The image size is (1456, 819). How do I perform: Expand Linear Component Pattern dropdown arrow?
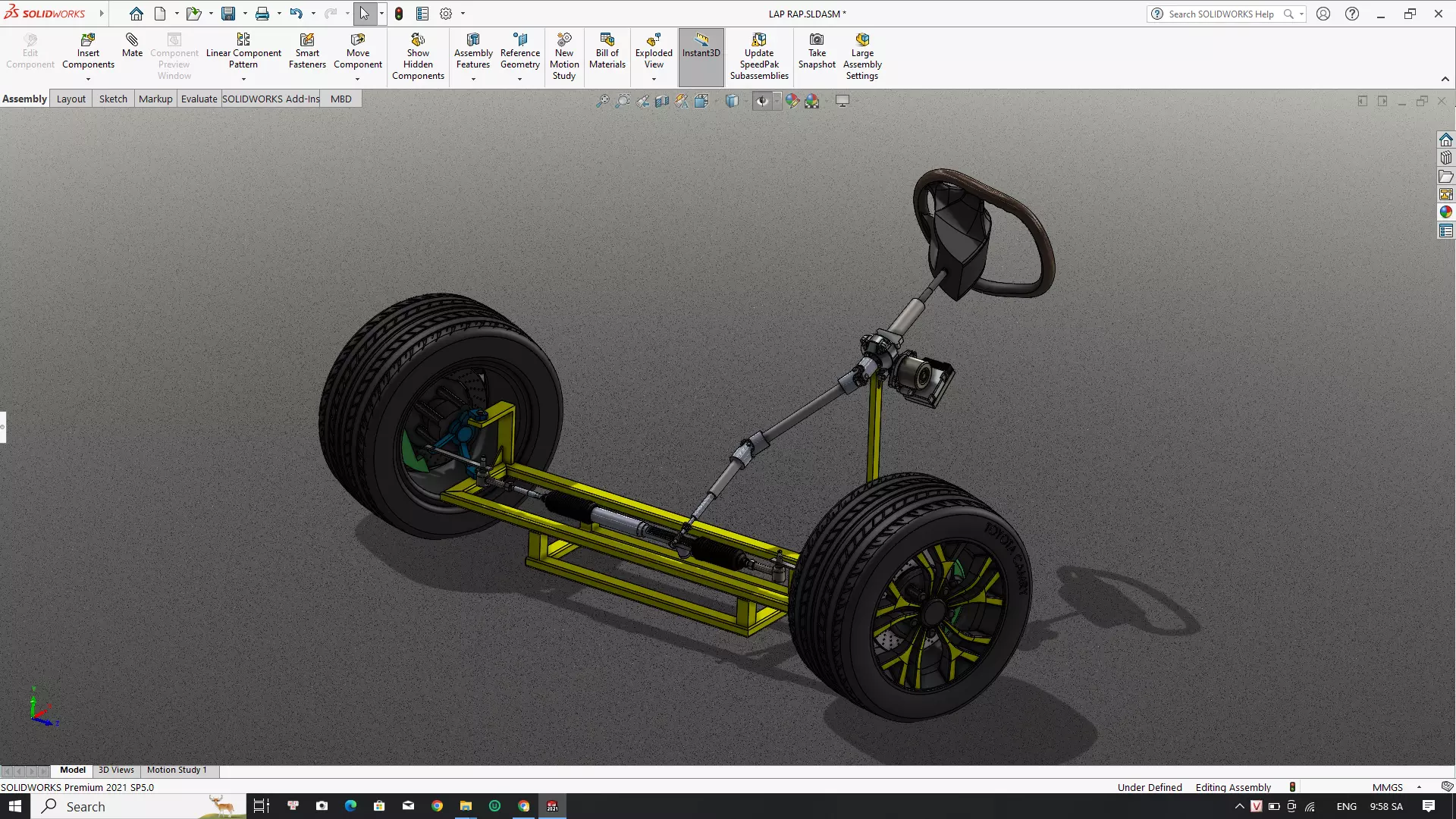pyautogui.click(x=243, y=79)
